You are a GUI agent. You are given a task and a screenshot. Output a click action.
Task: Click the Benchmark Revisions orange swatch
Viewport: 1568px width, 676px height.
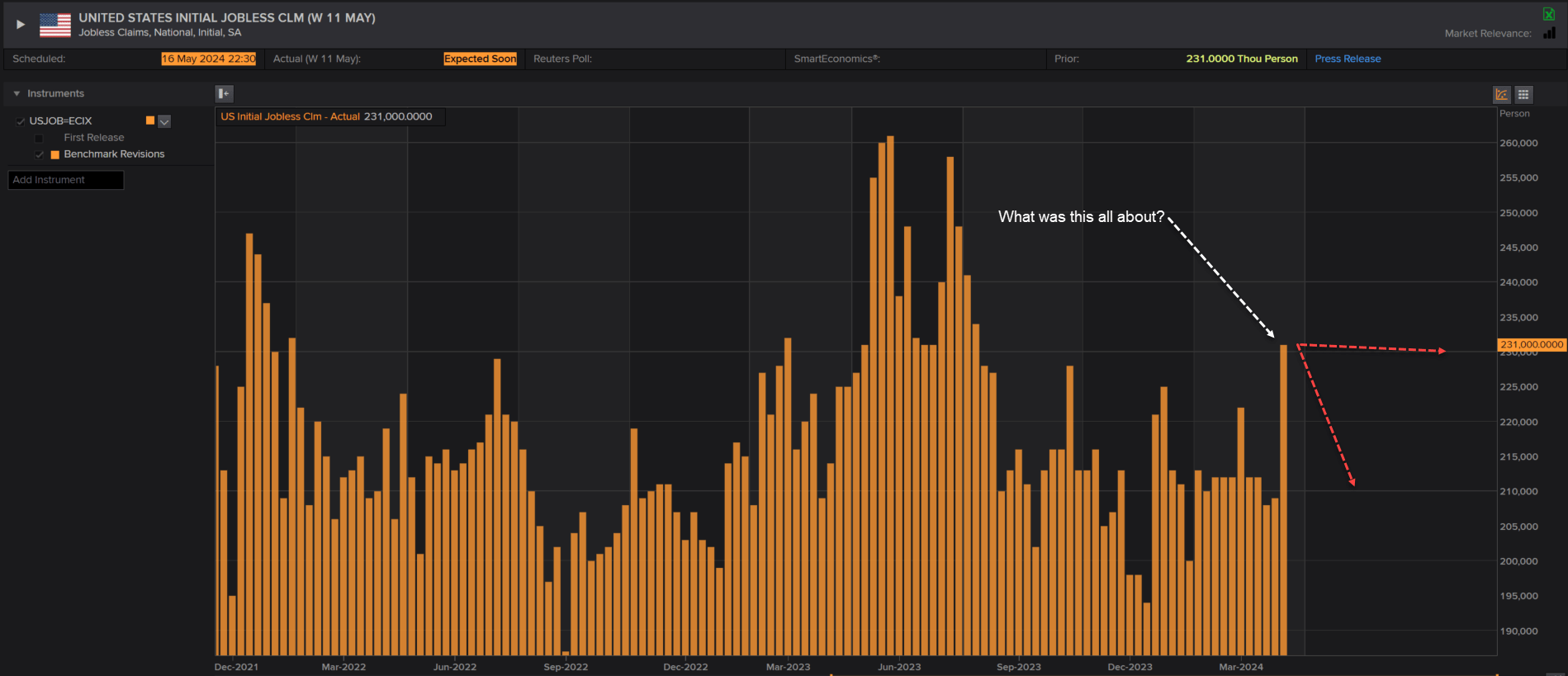coord(55,154)
